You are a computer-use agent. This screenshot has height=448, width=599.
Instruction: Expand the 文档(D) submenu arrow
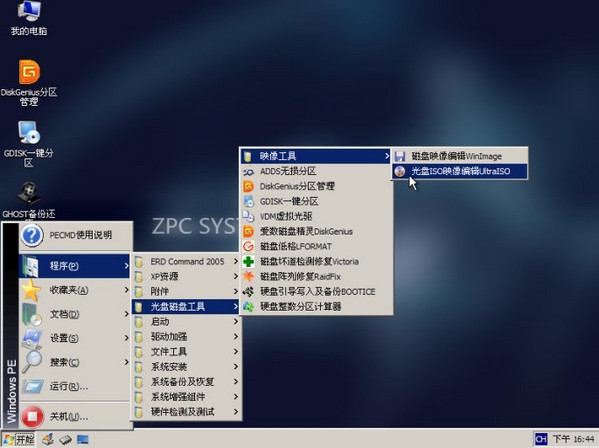click(126, 314)
